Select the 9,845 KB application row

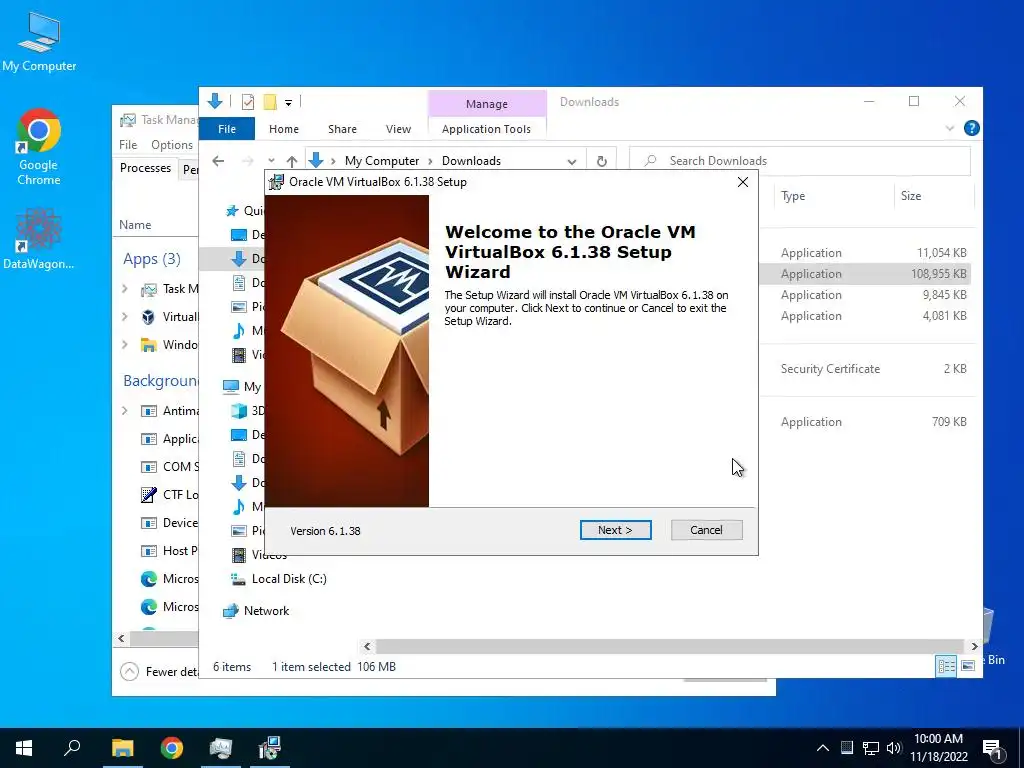pyautogui.click(x=866, y=295)
